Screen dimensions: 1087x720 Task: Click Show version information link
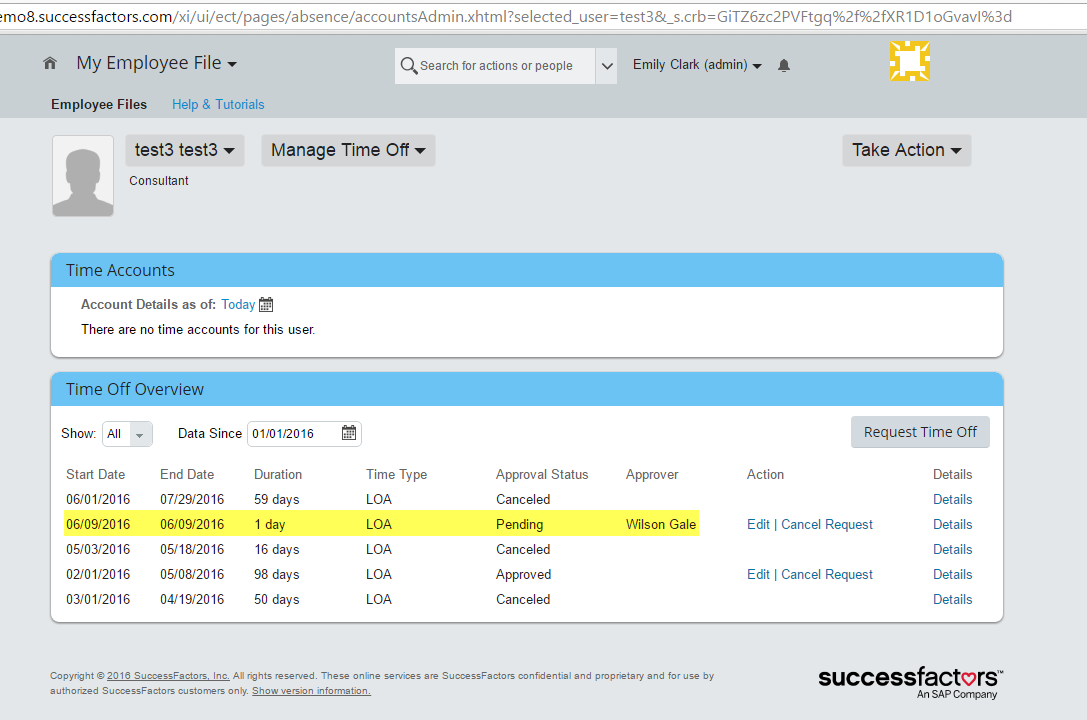coord(311,691)
